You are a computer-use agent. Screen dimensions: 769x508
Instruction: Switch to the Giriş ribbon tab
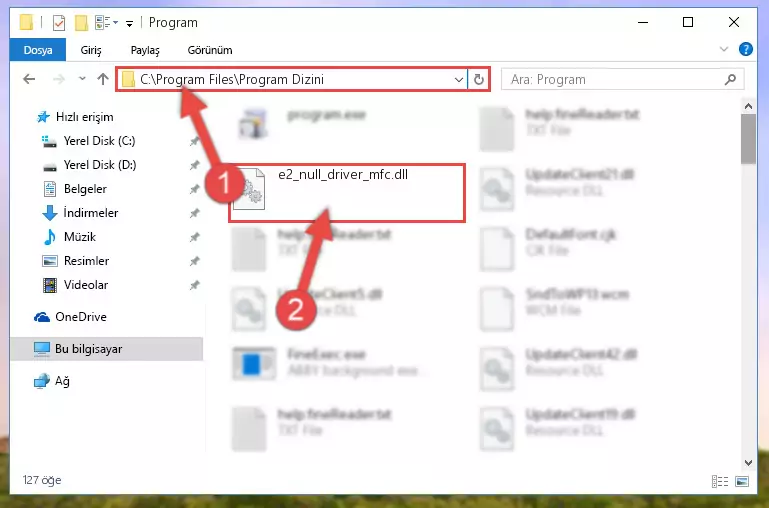[x=91, y=50]
